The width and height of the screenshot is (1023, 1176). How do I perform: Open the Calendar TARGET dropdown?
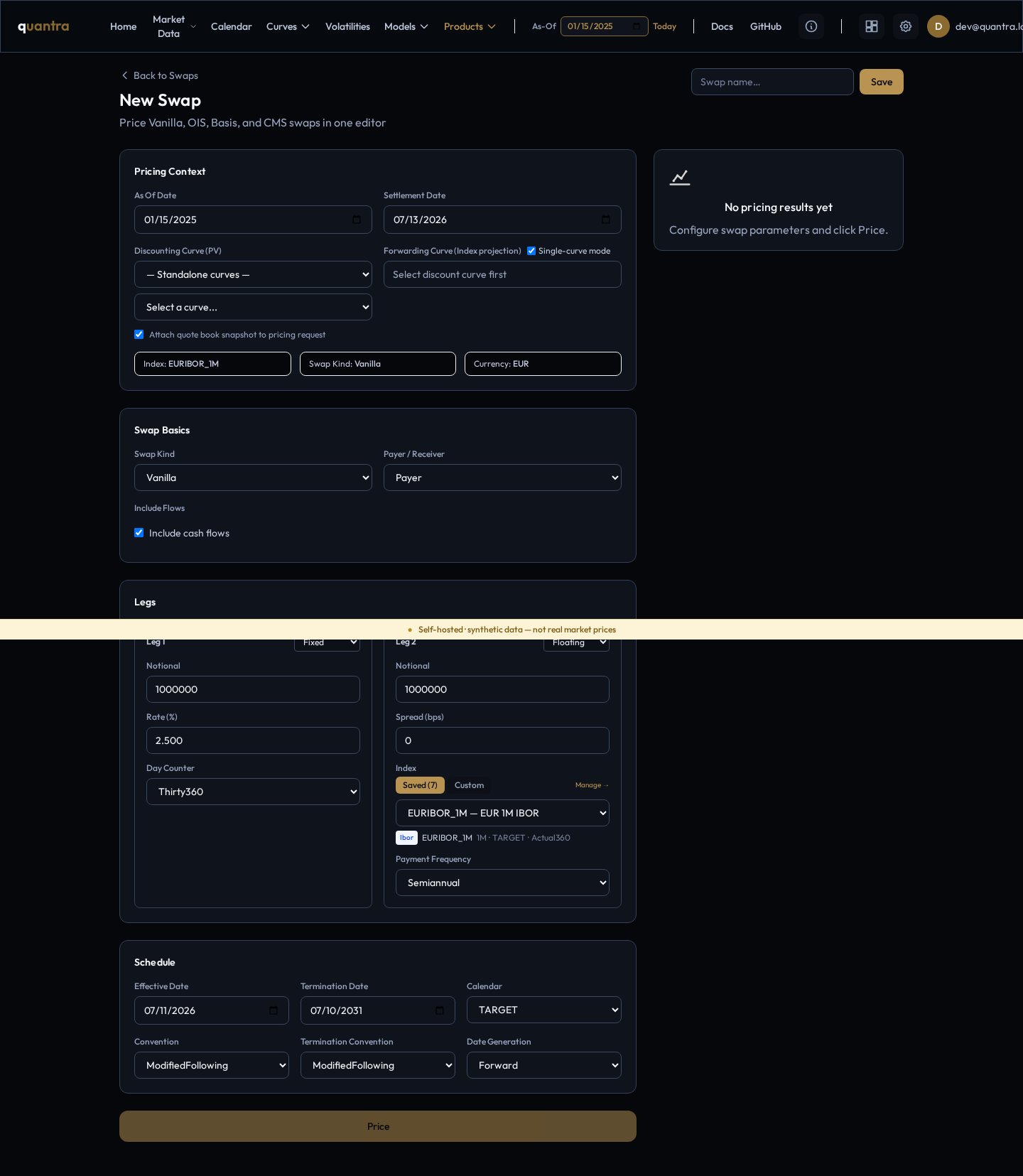pyautogui.click(x=544, y=1010)
